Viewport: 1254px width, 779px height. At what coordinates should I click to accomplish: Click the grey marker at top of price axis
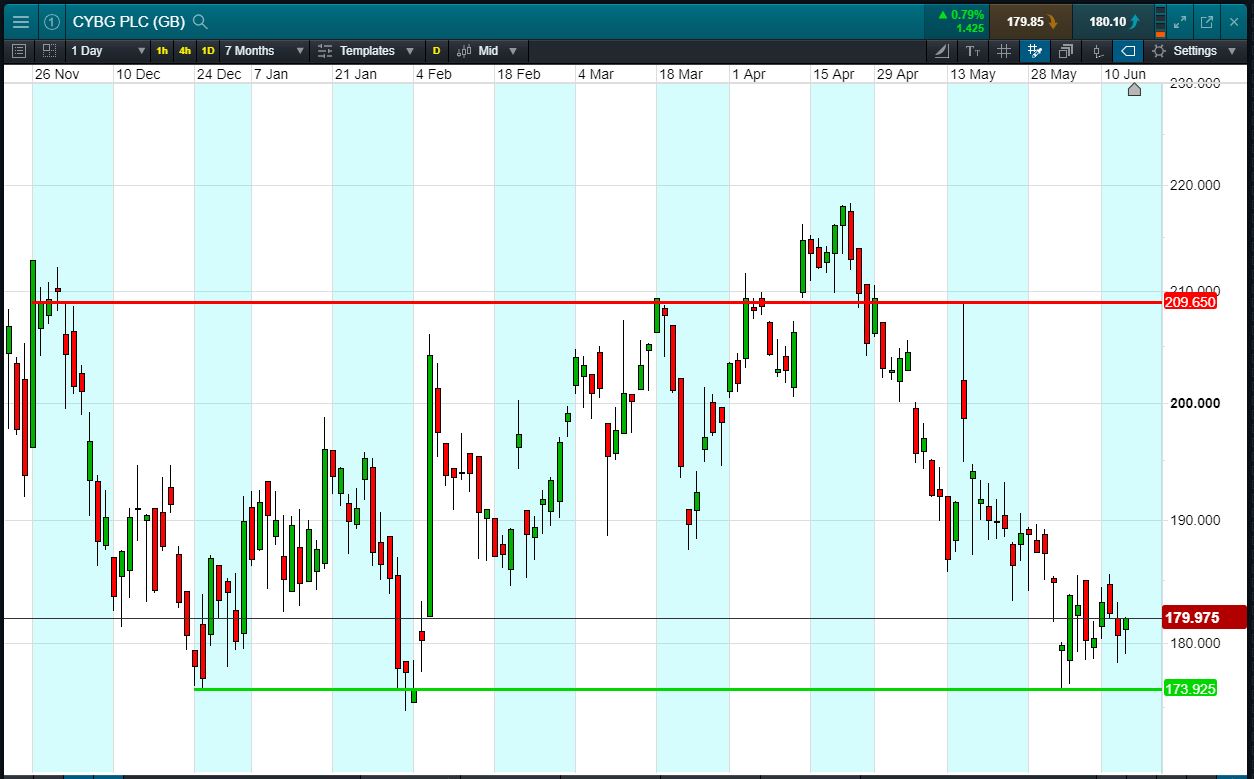click(x=1134, y=90)
